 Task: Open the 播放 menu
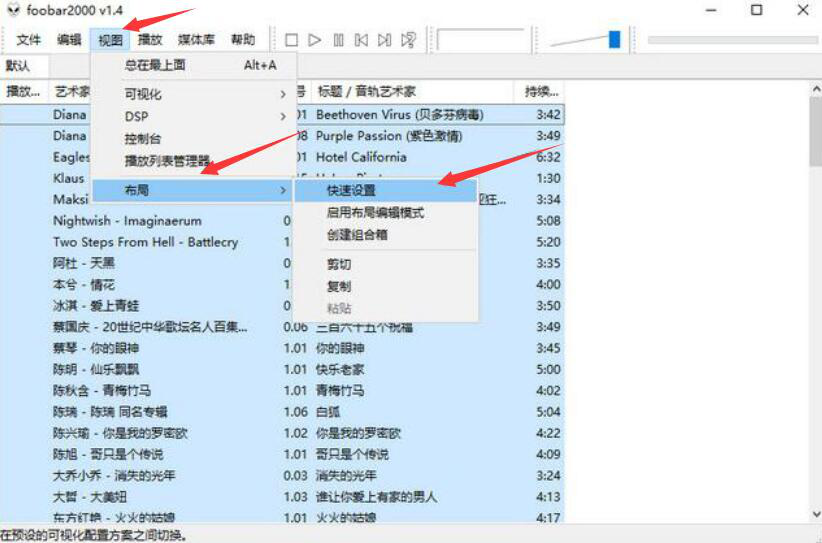(150, 40)
